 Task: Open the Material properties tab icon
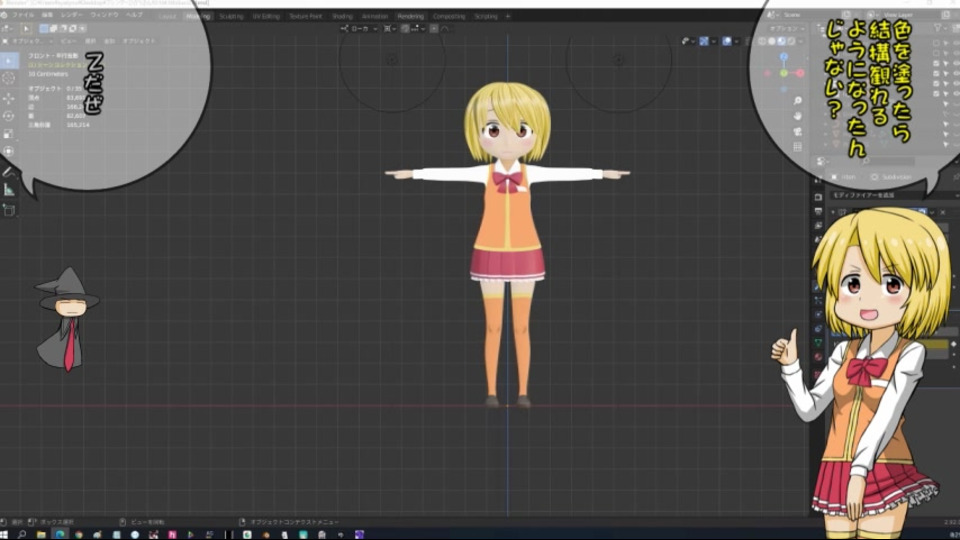tap(818, 357)
